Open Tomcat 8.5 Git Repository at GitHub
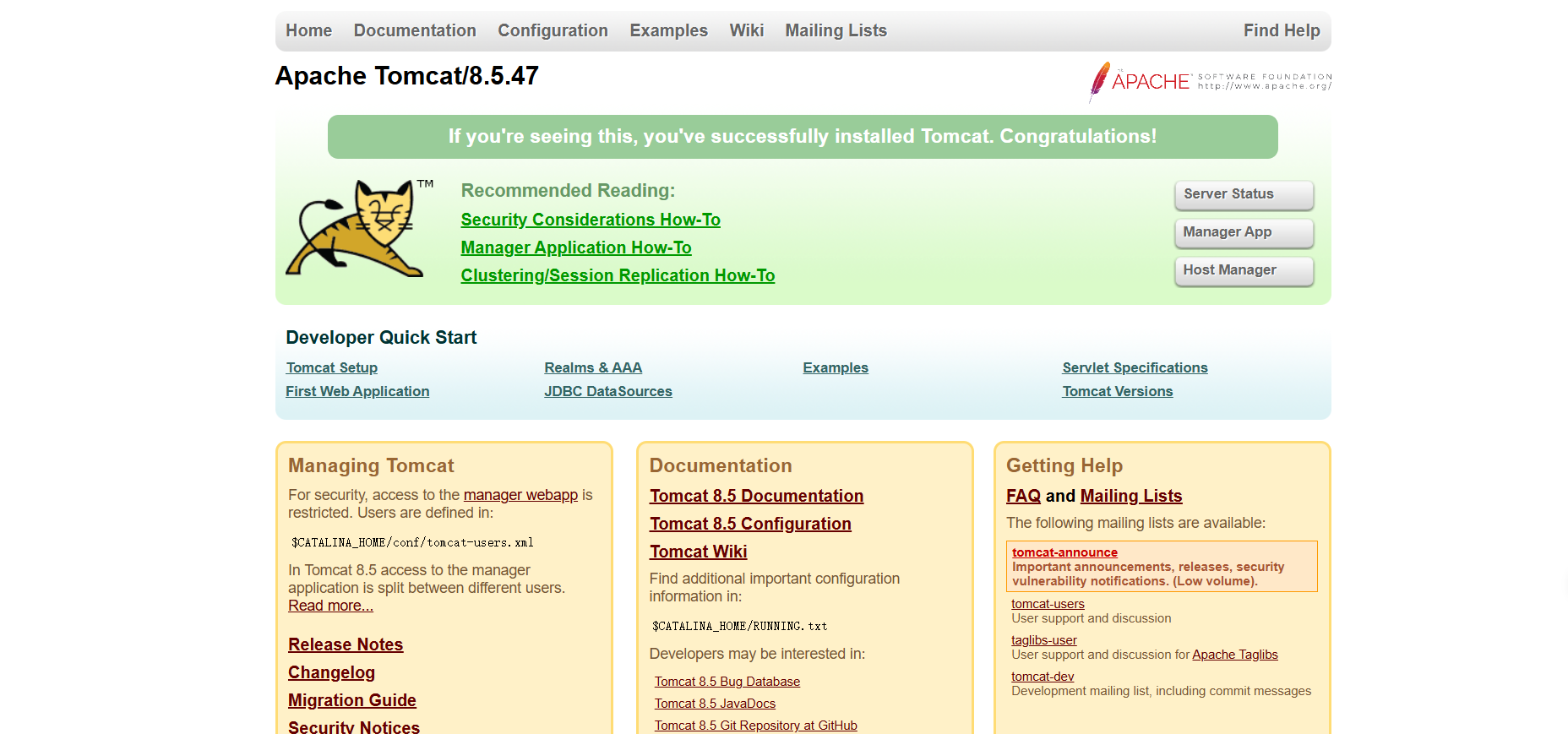The image size is (1568, 734). click(756, 726)
